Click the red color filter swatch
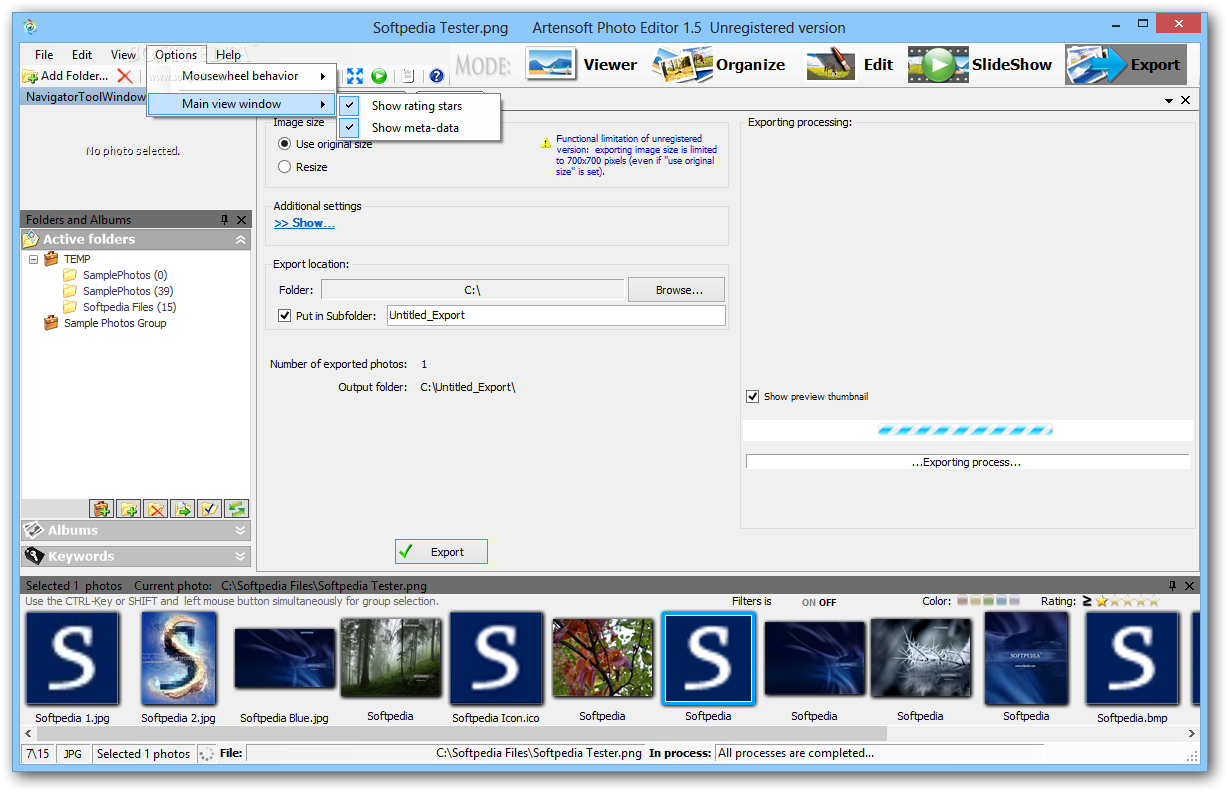The height and width of the screenshot is (792, 1228). pyautogui.click(x=963, y=601)
